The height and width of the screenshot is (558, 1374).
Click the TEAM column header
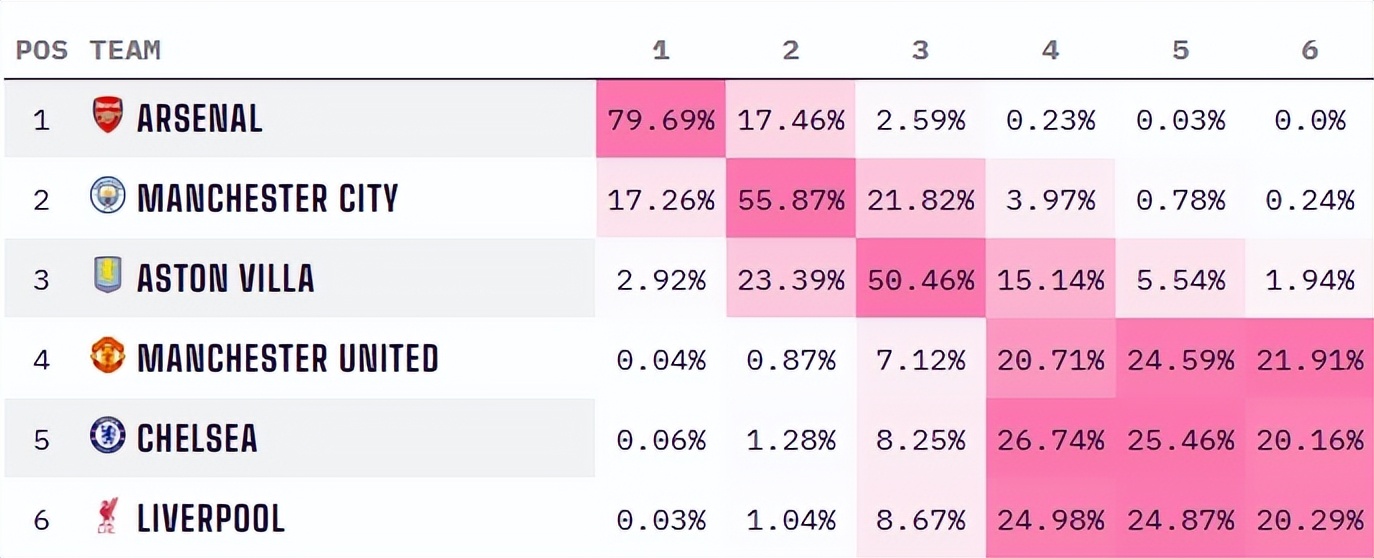point(125,50)
